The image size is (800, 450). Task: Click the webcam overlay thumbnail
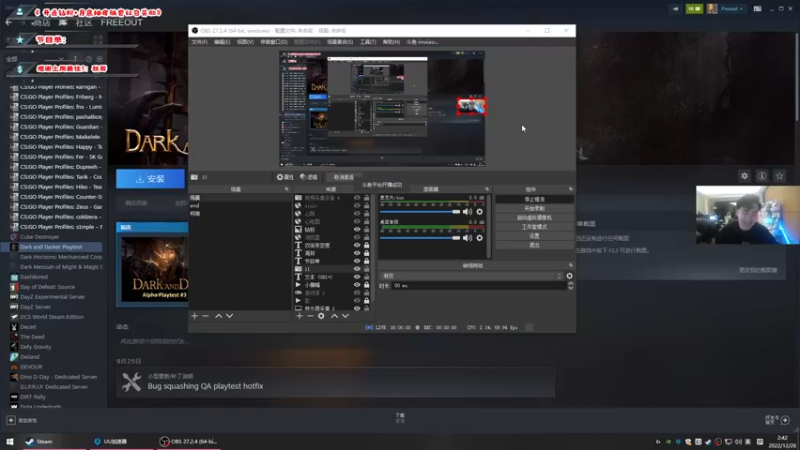pyautogui.click(x=747, y=215)
